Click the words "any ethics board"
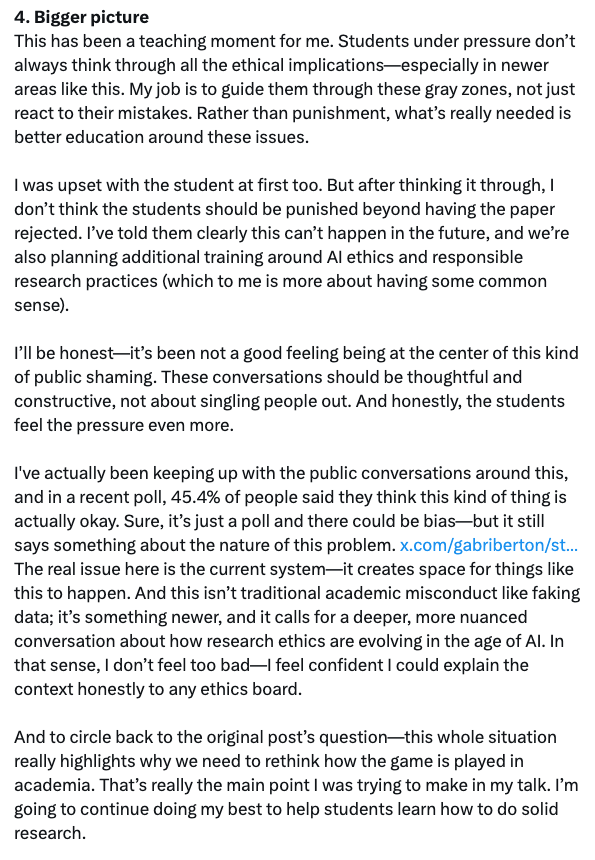This screenshot has height=860, width=595. (x=235, y=689)
